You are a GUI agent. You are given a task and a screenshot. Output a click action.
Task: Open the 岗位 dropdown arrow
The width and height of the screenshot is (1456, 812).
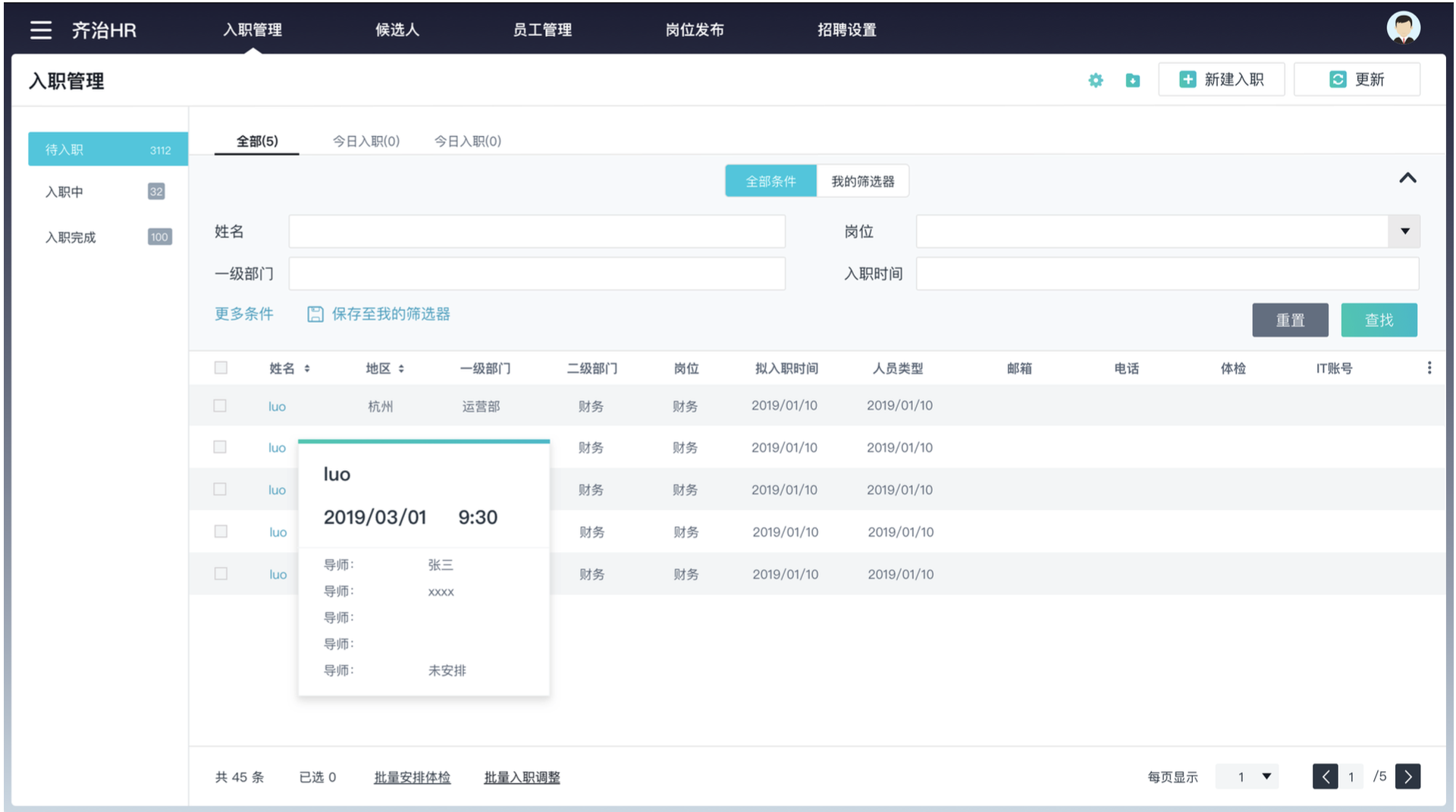[x=1404, y=231]
